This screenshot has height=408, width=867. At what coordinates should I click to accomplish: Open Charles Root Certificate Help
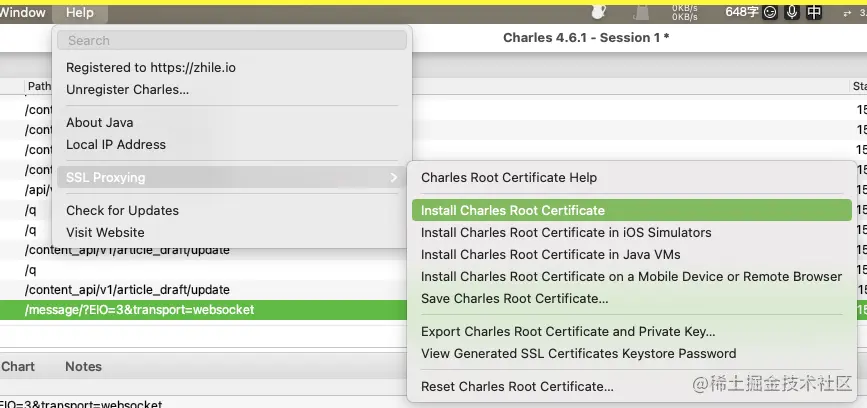click(x=509, y=177)
